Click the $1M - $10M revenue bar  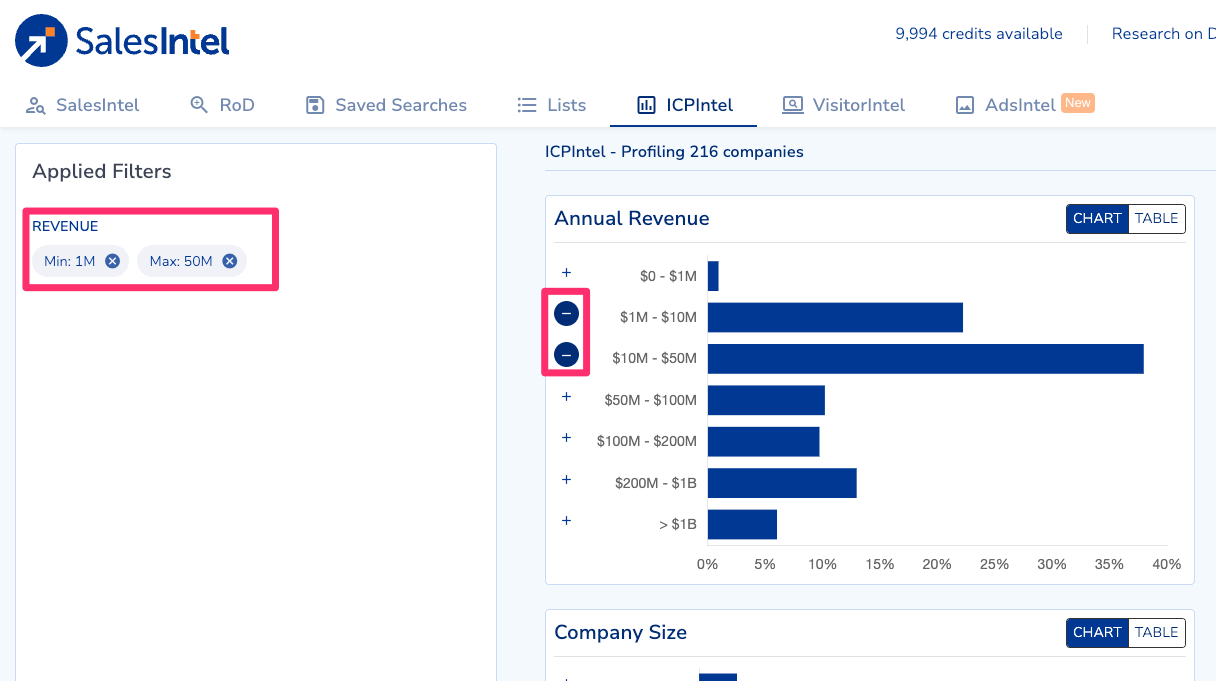pyautogui.click(x=835, y=317)
